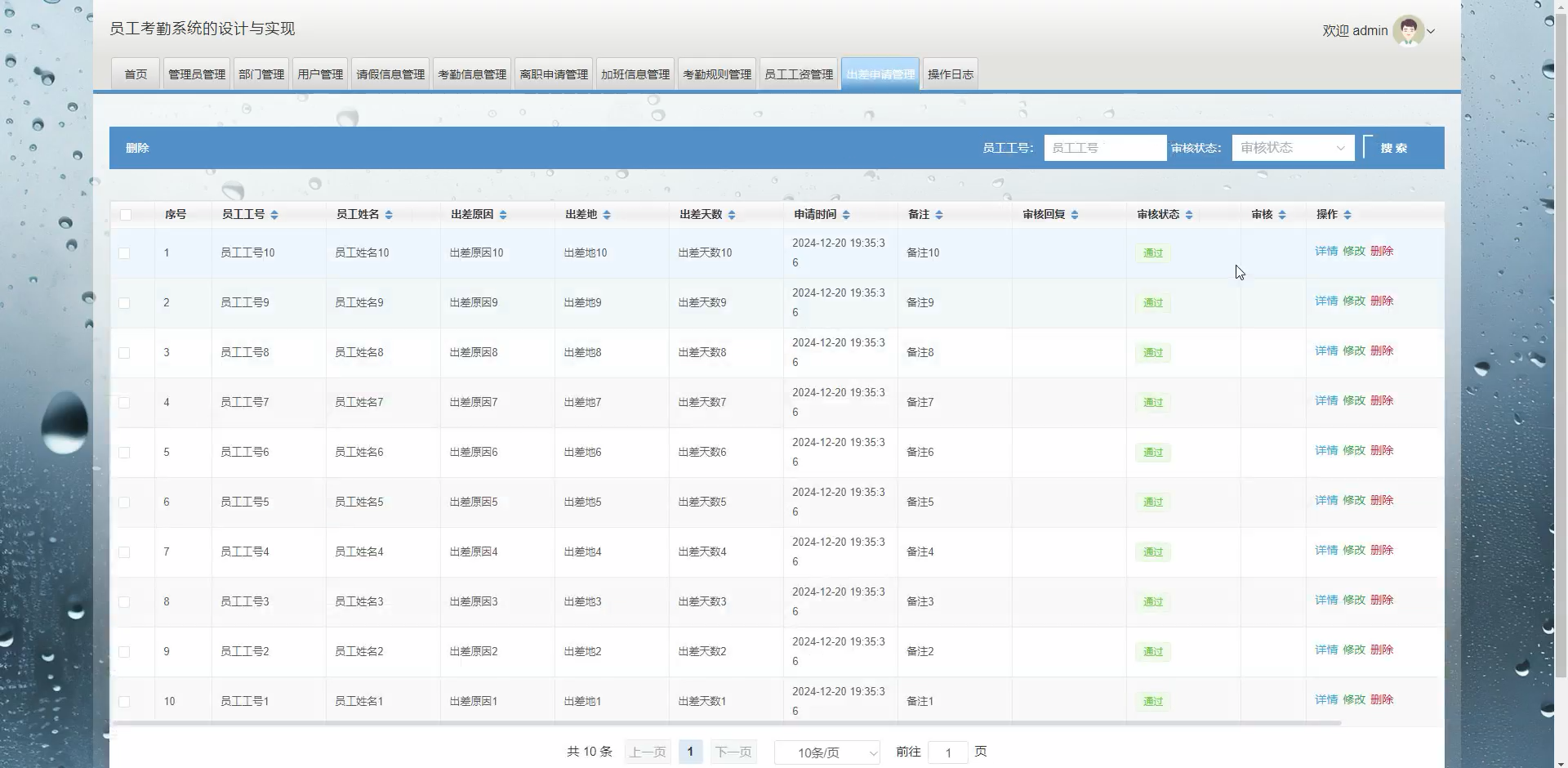The image size is (1568, 768).
Task: Click 修改 for 员工工号9 row
Action: (1354, 301)
